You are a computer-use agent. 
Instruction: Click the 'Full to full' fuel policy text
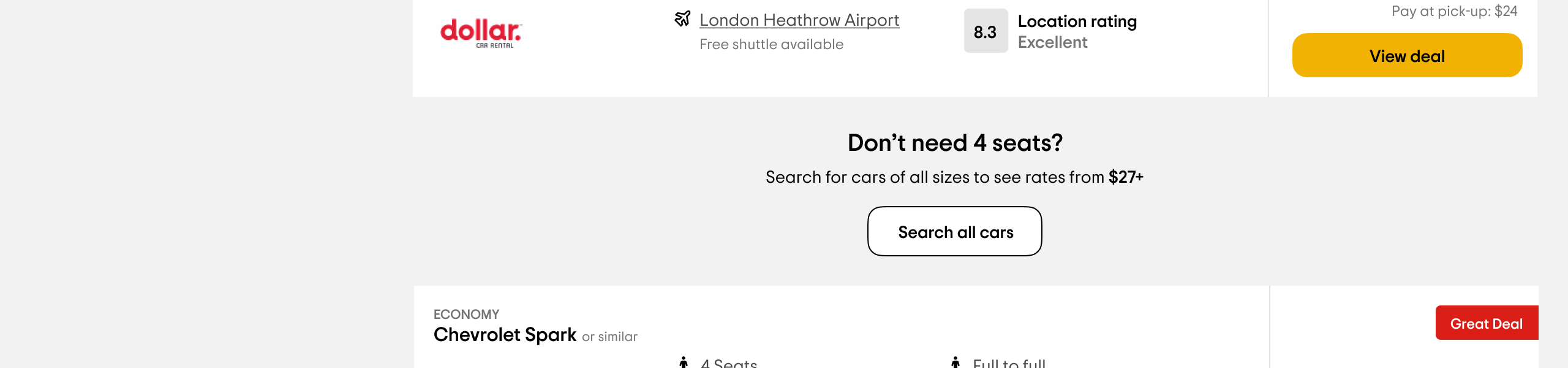click(1009, 363)
